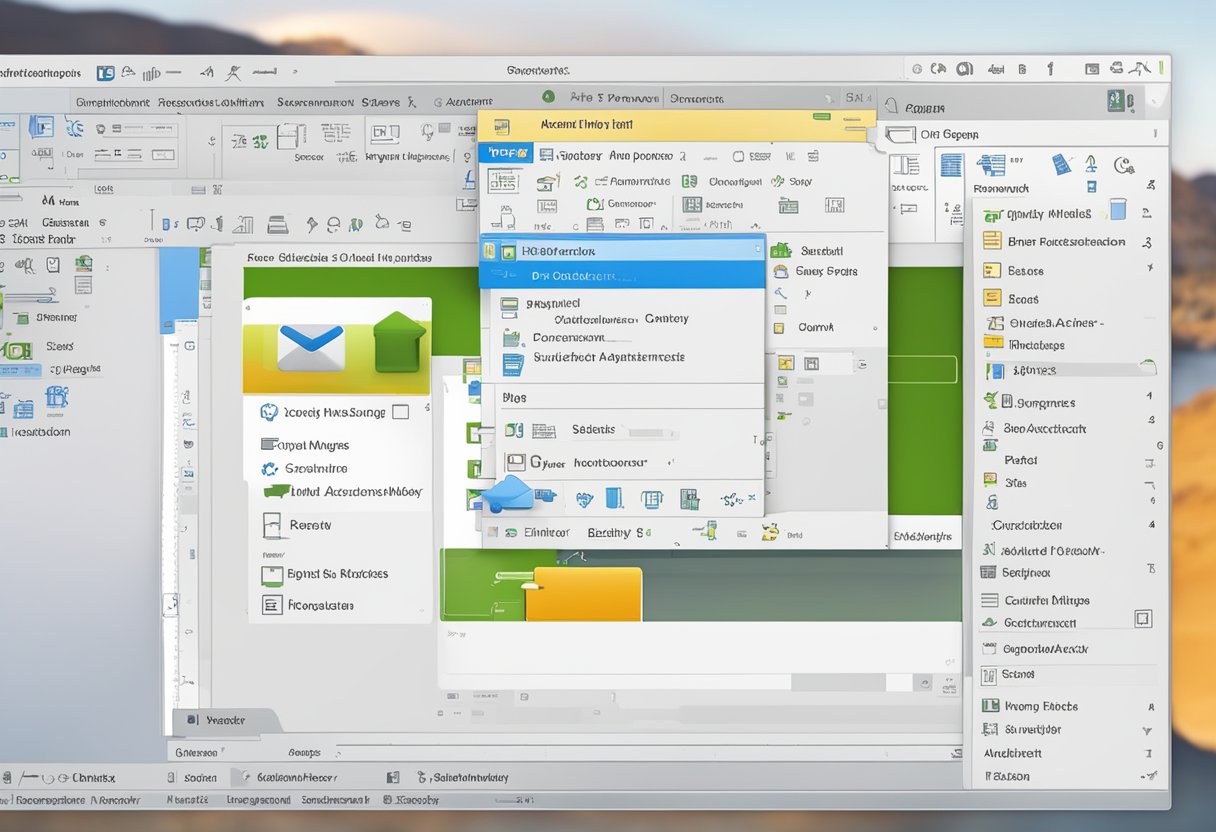The image size is (1216, 832).
Task: Check the box next to Icons Message option
Action: [400, 411]
